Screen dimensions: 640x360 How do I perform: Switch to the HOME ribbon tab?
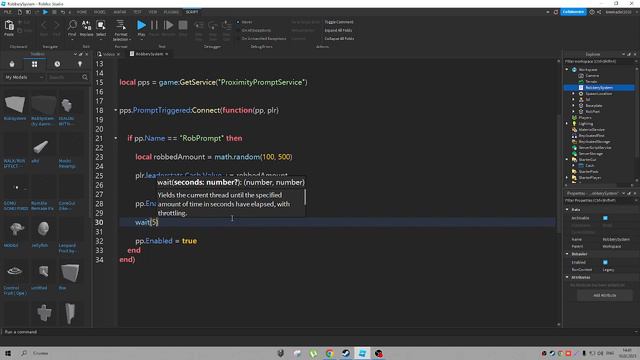click(82, 12)
